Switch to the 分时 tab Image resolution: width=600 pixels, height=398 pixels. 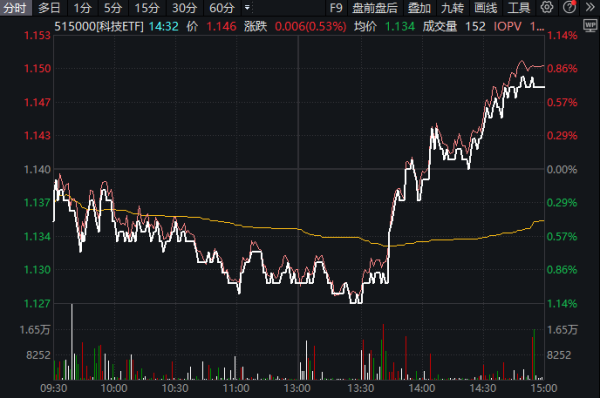[15, 8]
